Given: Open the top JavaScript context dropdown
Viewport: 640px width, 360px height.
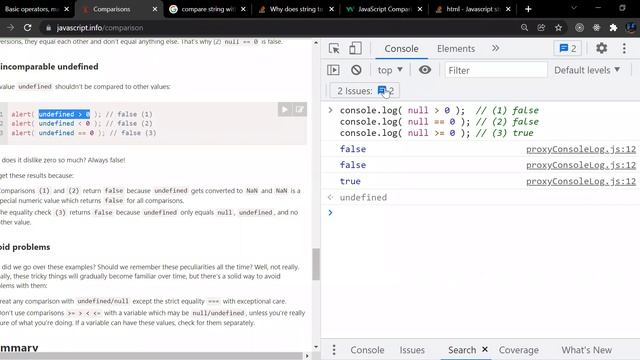Looking at the screenshot, I should click(x=390, y=70).
